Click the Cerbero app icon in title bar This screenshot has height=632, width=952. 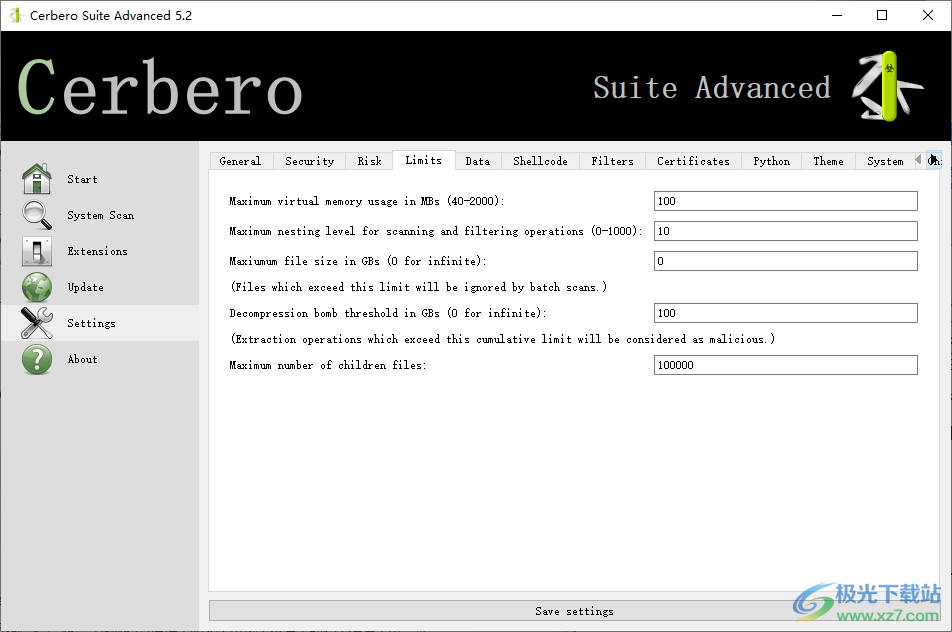coord(16,15)
